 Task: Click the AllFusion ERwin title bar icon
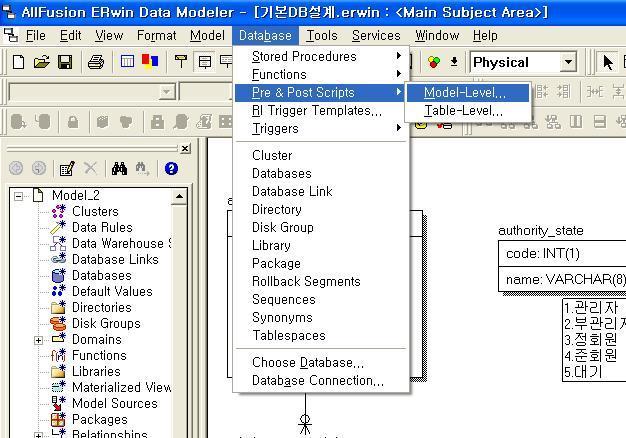pos(8,12)
